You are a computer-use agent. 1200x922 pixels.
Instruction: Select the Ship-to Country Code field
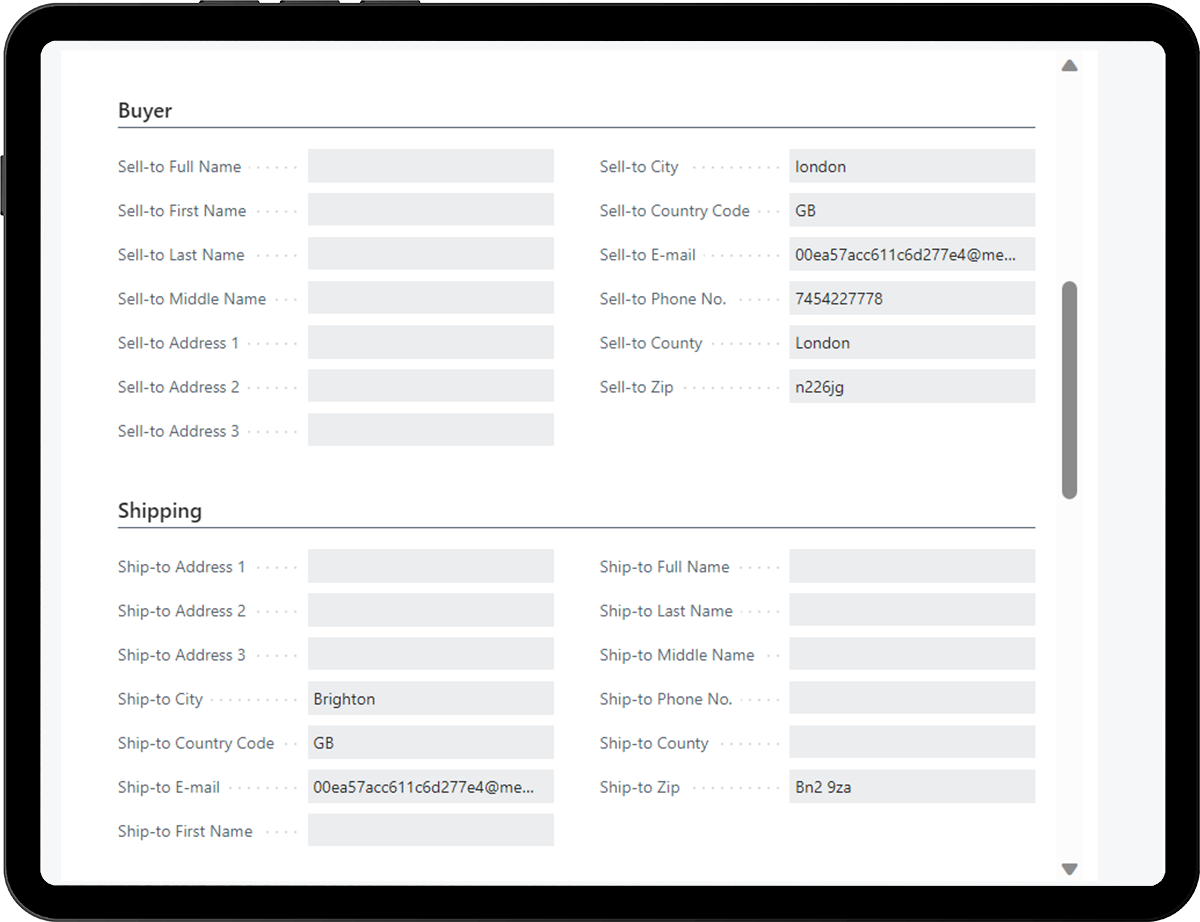[430, 743]
